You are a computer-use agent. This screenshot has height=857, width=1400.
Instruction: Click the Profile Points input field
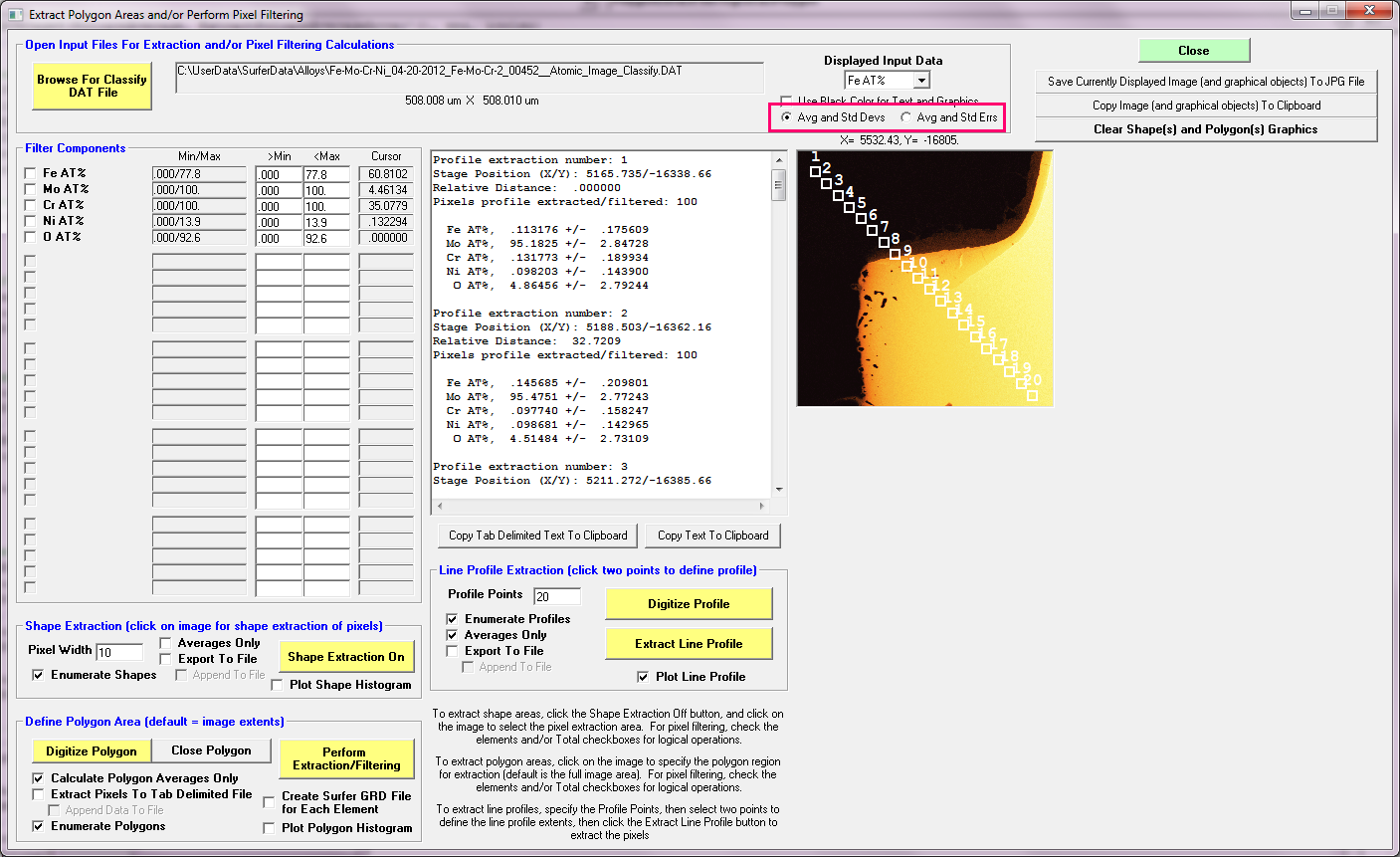(x=557, y=596)
